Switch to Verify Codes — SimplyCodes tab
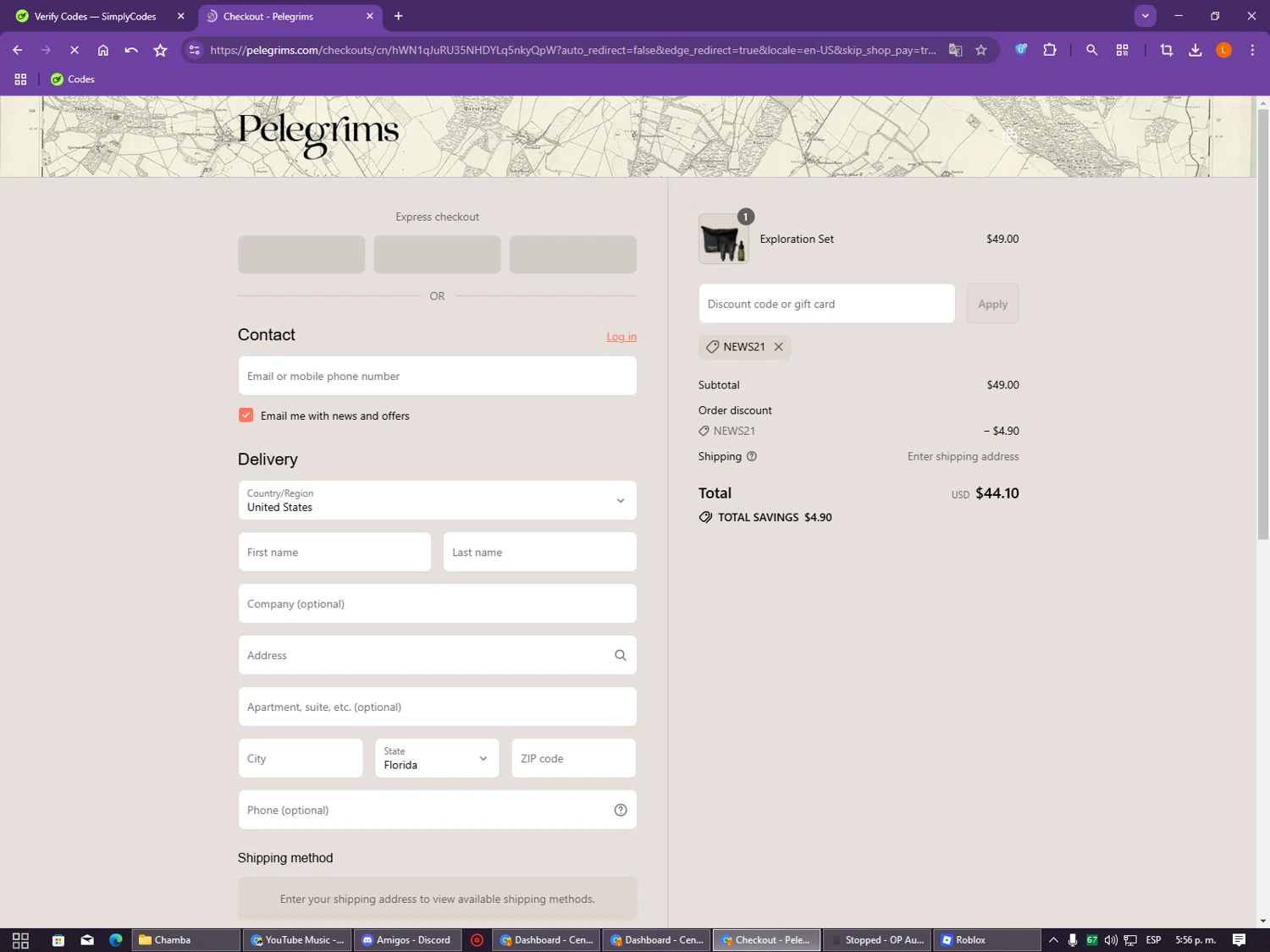The width and height of the screenshot is (1270, 952). click(x=95, y=16)
